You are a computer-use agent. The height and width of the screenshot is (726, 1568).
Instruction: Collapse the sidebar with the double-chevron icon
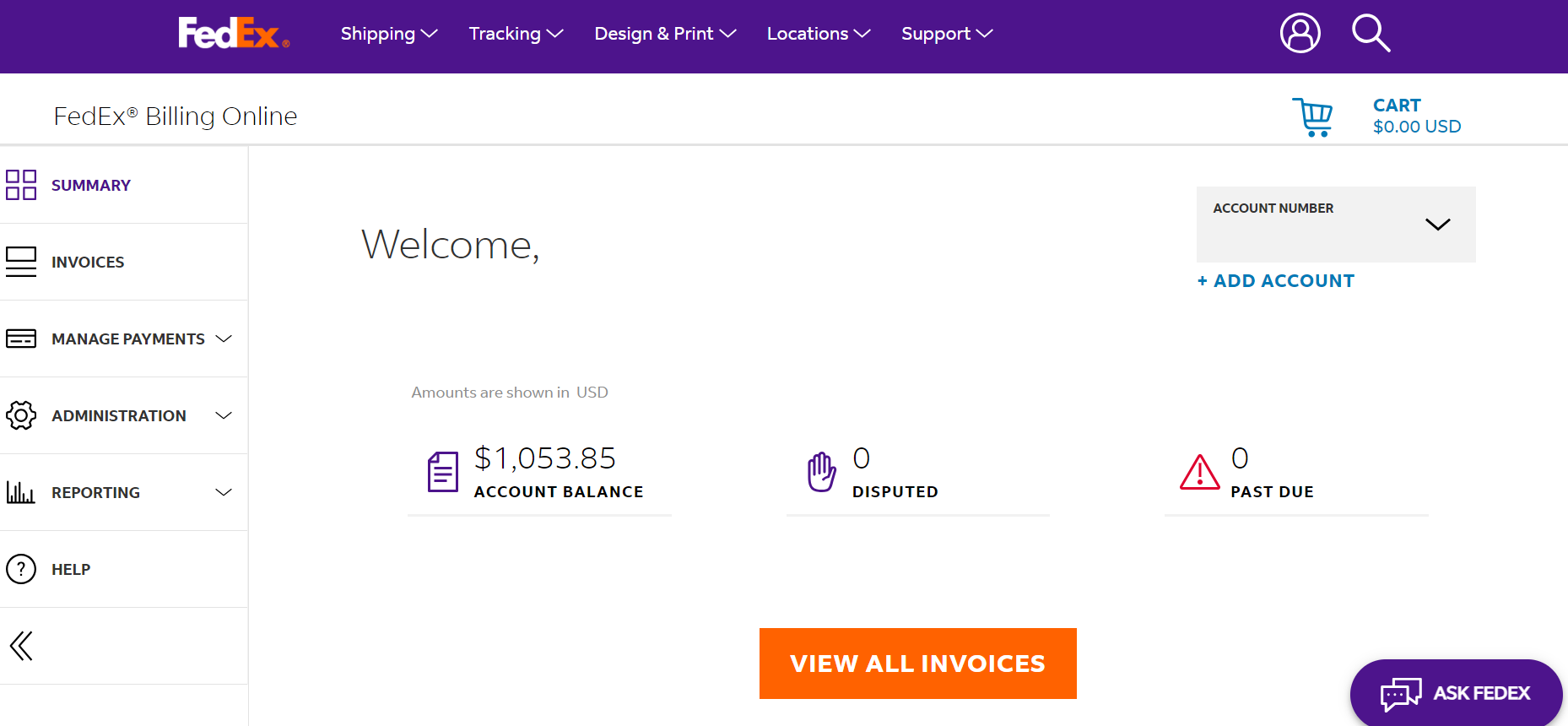click(x=21, y=646)
